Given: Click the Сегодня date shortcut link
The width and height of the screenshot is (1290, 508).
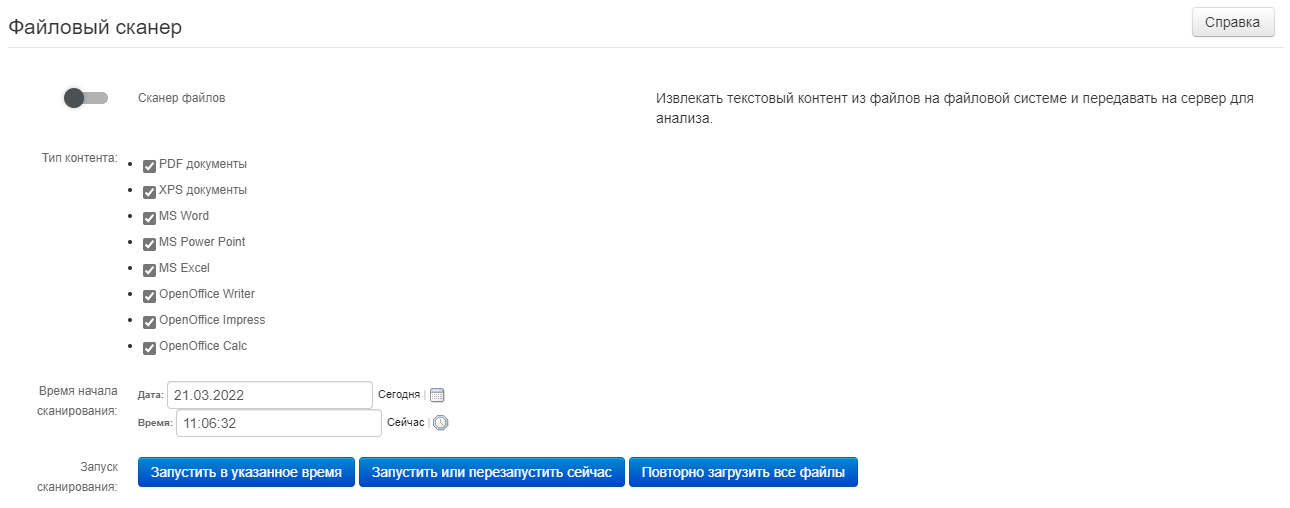Looking at the screenshot, I should (x=398, y=395).
